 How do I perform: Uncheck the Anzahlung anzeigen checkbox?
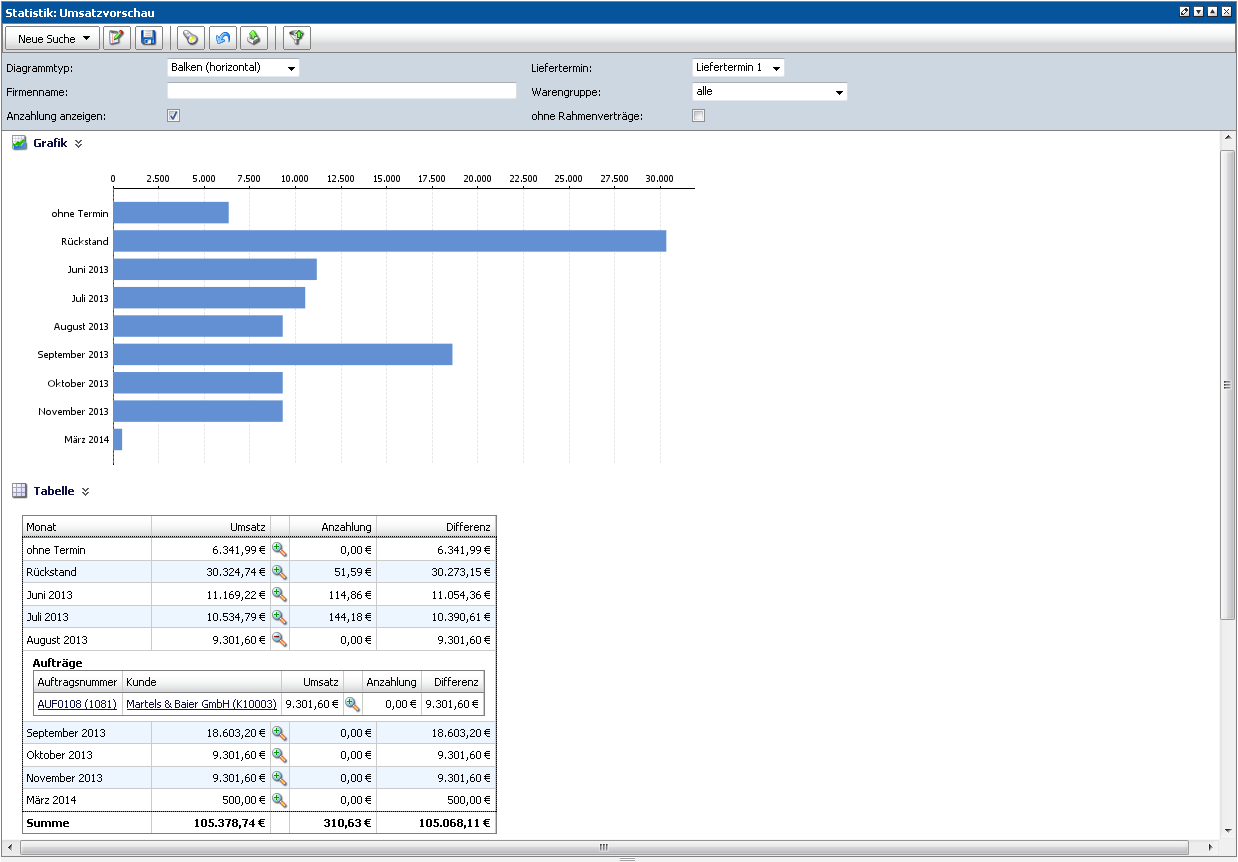coord(173,116)
